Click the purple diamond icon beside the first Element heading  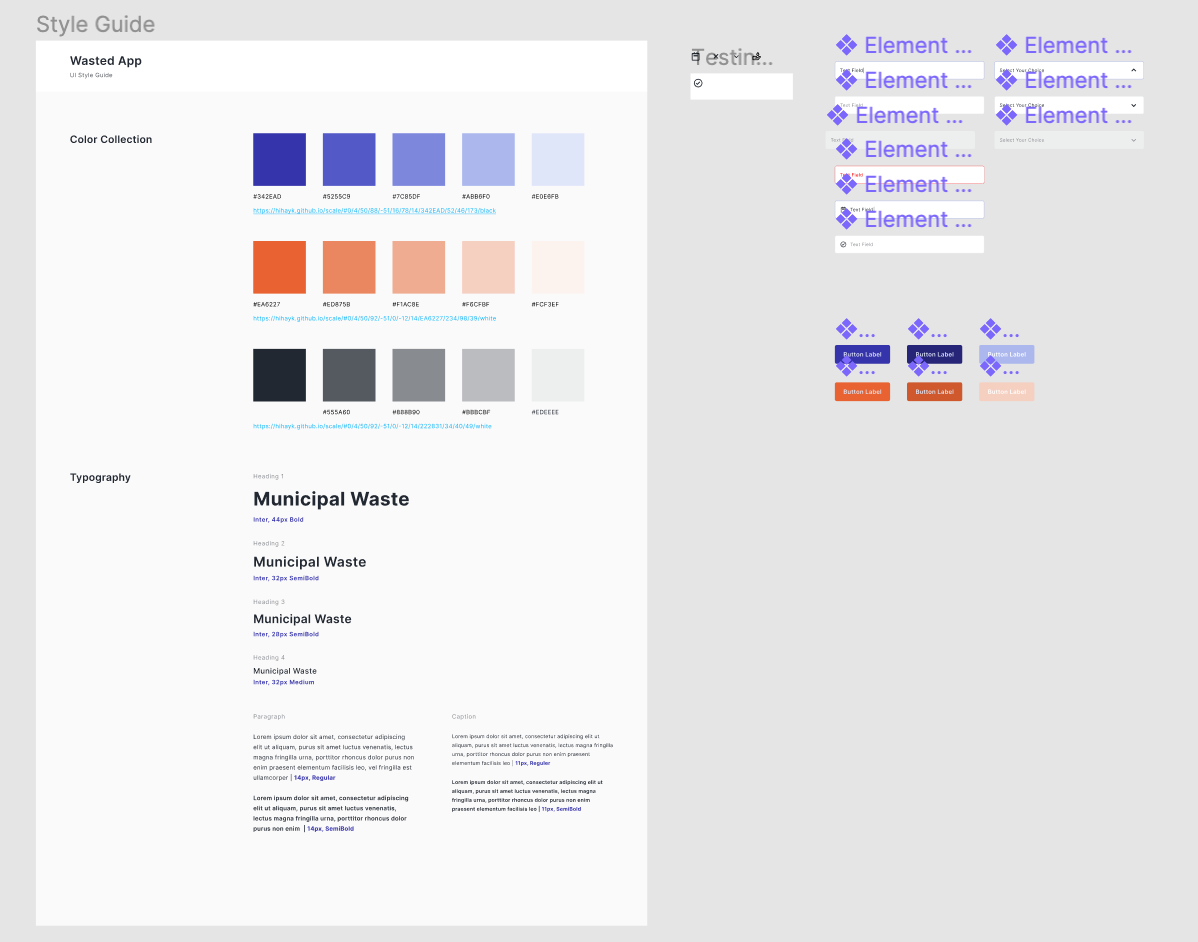[x=845, y=44]
